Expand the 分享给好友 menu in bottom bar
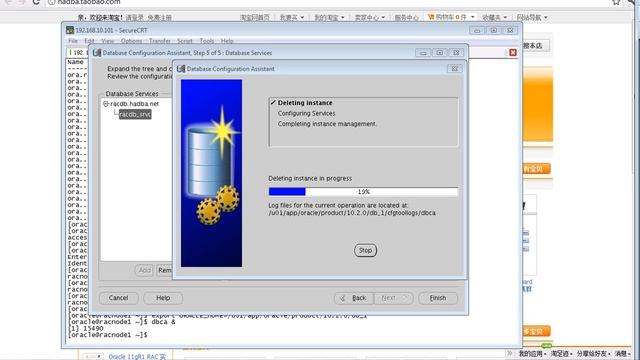The height and width of the screenshot is (360, 640). [x=593, y=353]
